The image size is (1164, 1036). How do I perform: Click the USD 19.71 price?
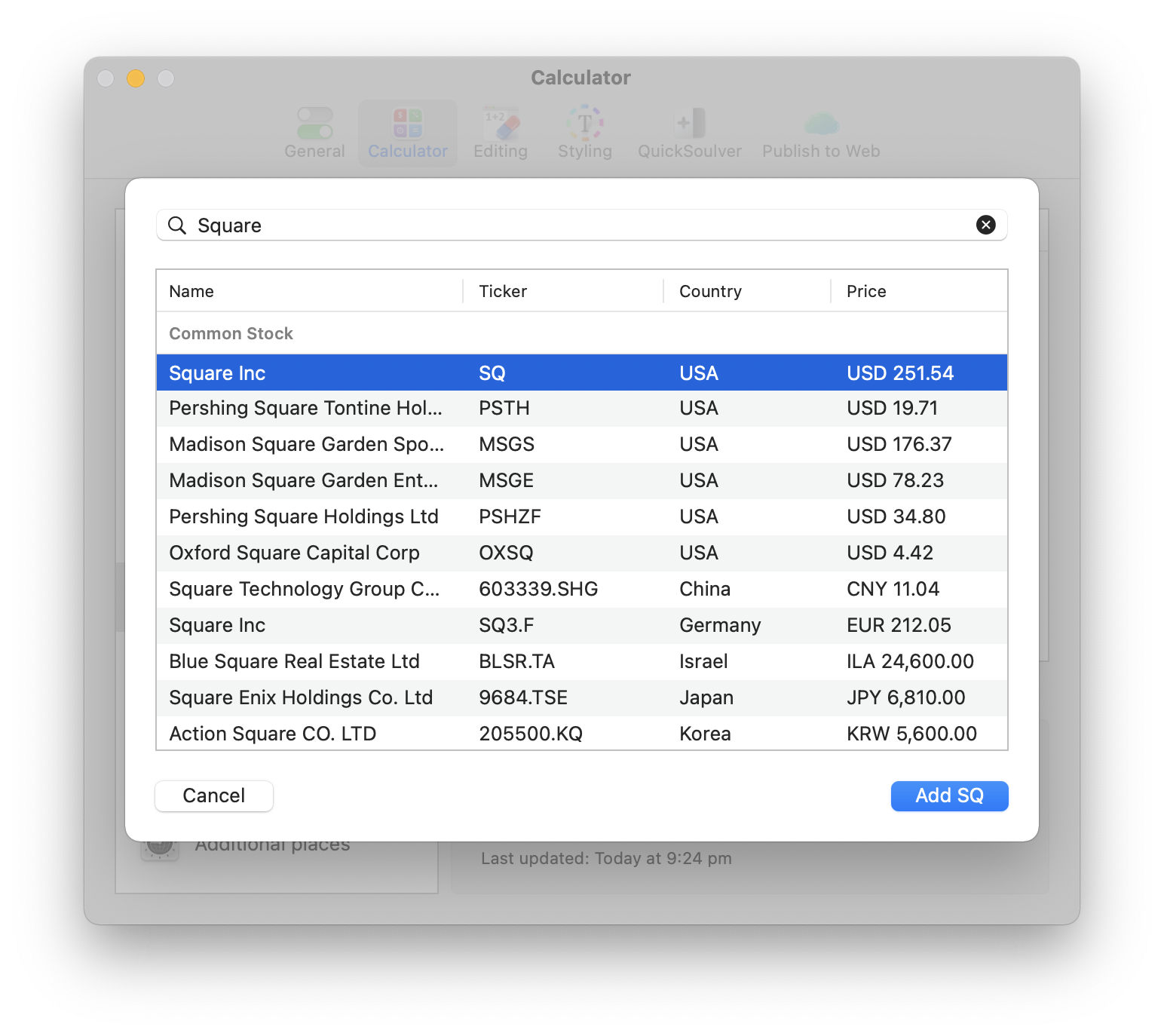pos(892,408)
